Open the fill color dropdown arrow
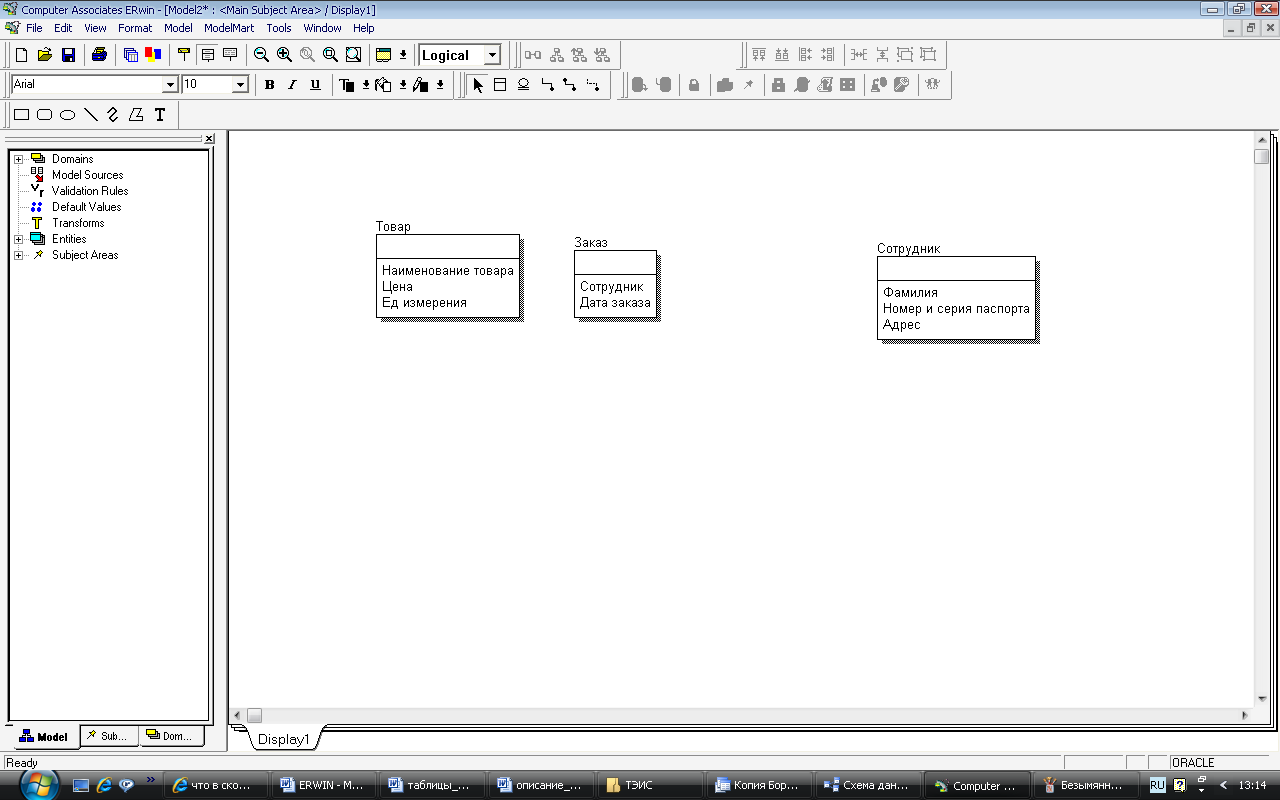Viewport: 1280px width, 800px height. tap(403, 85)
